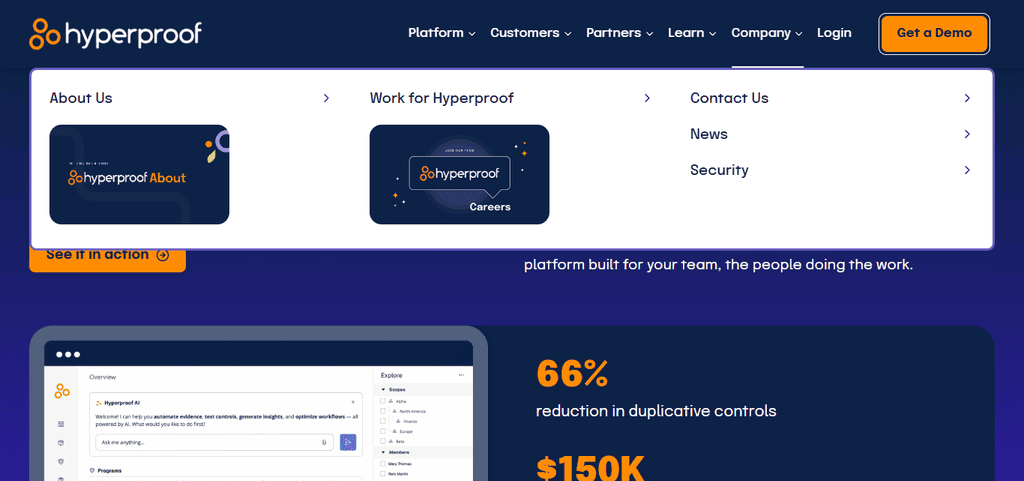This screenshot has height=481, width=1024.
Task: Open the Customers menu
Action: click(531, 33)
